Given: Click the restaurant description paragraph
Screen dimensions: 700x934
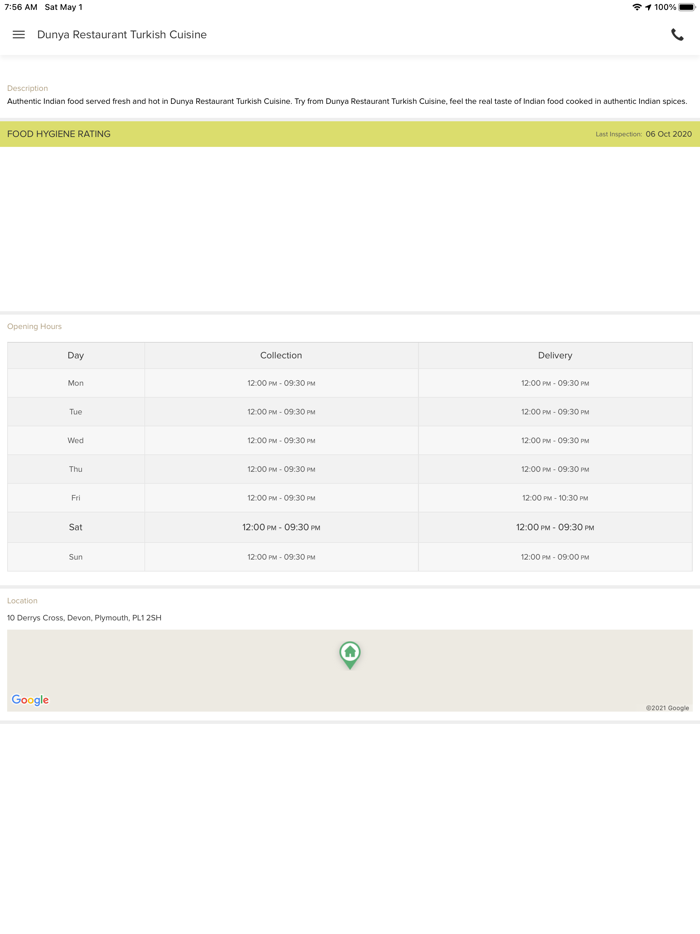Looking at the screenshot, I should (x=347, y=101).
